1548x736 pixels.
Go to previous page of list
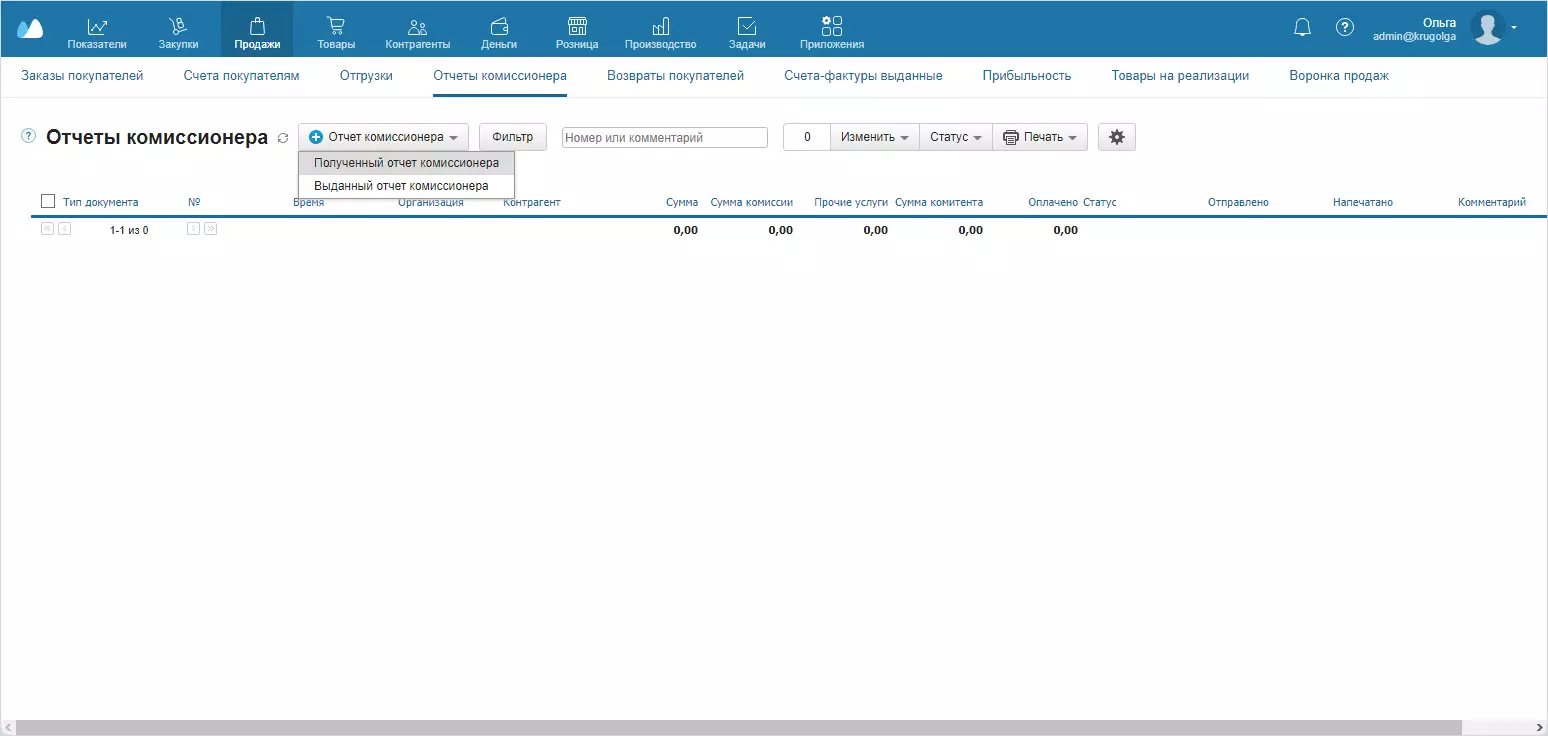pyautogui.click(x=65, y=229)
